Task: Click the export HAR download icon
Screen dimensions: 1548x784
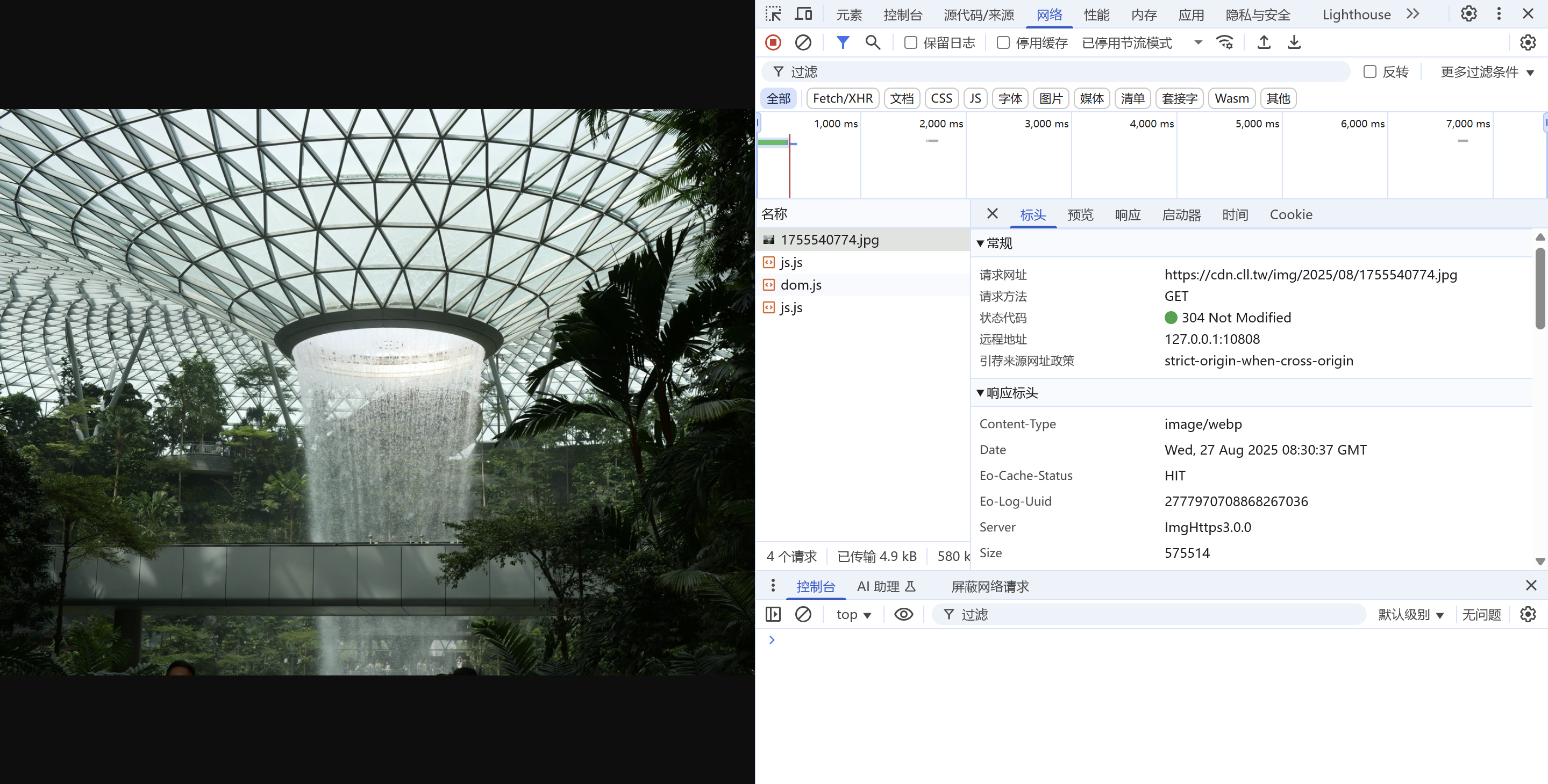Action: click(1294, 42)
